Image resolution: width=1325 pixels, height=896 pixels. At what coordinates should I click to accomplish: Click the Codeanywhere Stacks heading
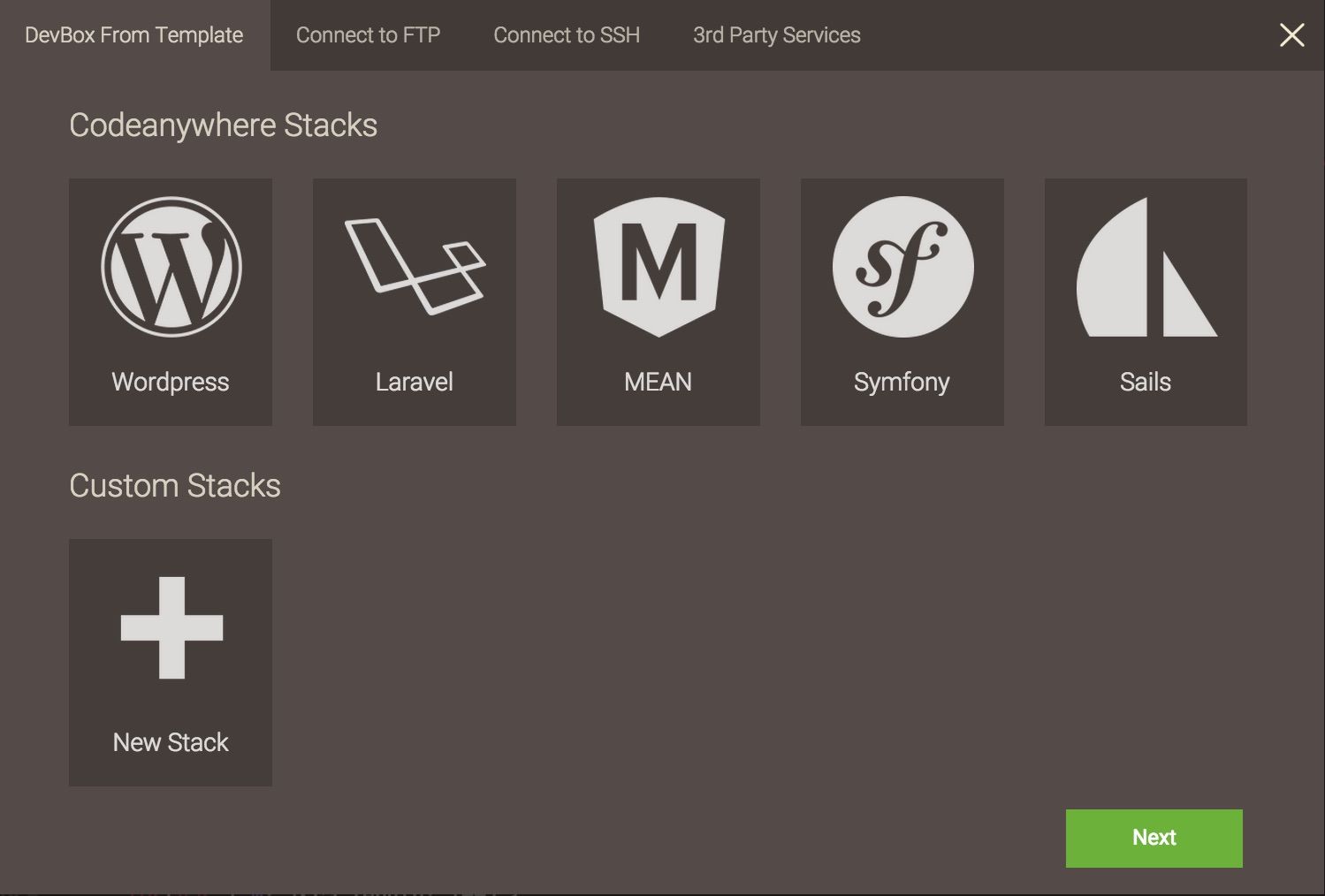coord(223,125)
